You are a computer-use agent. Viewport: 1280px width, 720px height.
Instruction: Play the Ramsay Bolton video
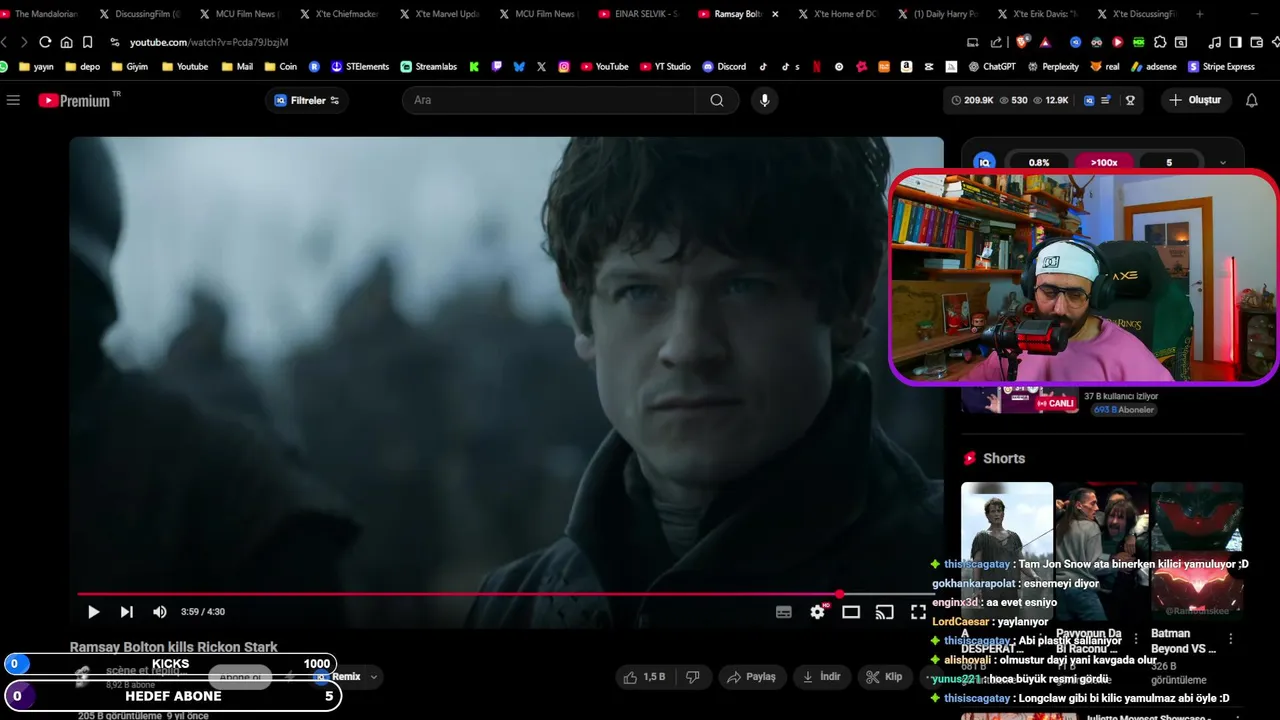click(93, 612)
